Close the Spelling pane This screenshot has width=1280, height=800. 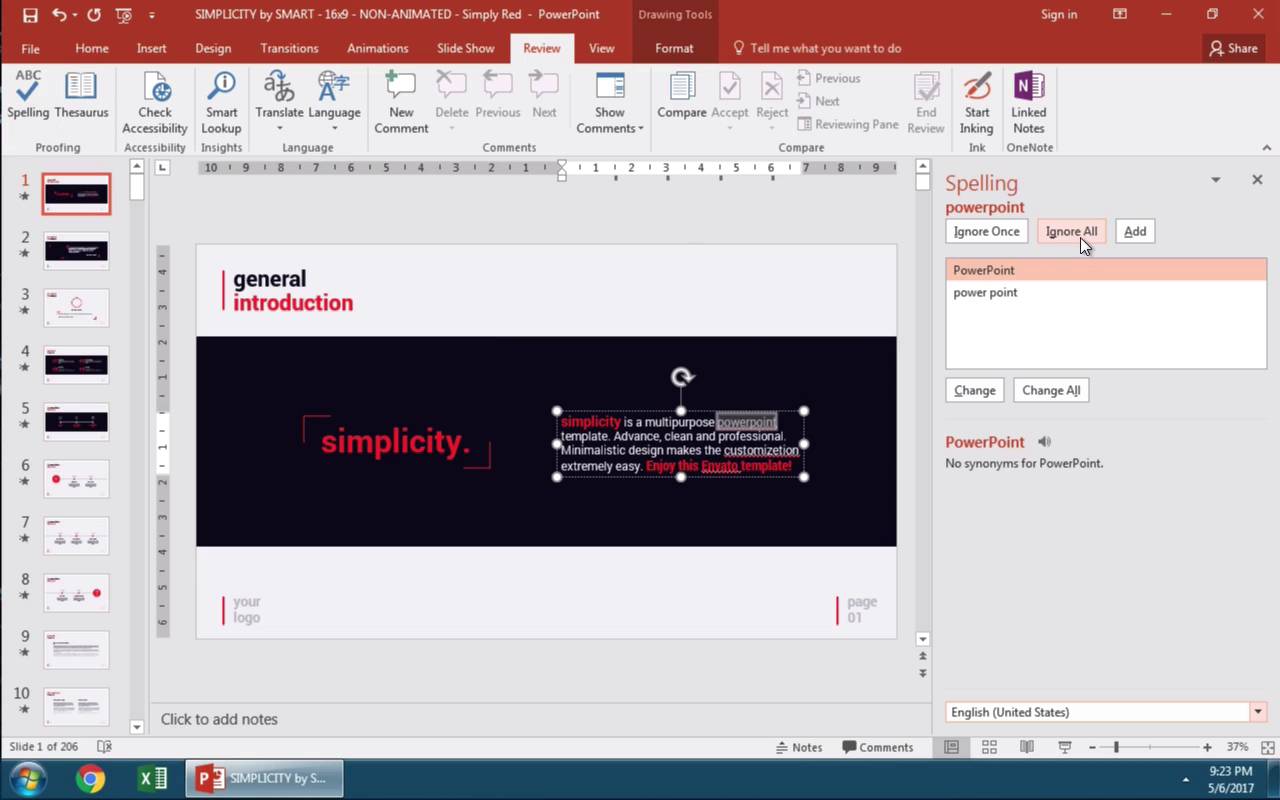tap(1257, 180)
